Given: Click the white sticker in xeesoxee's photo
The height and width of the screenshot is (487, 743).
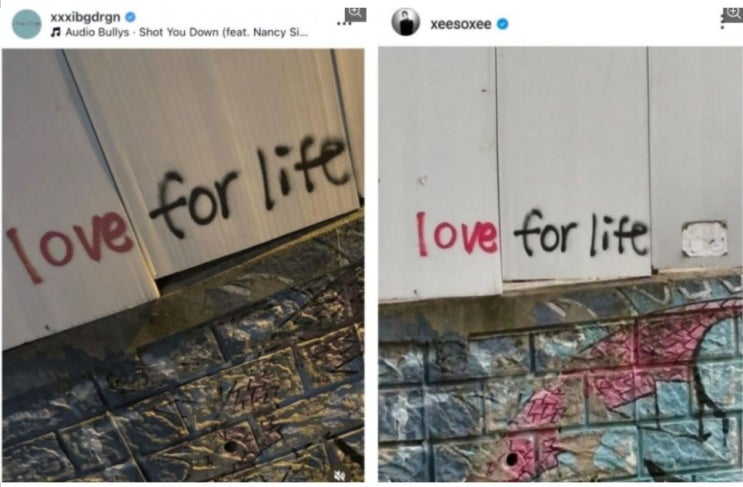Looking at the screenshot, I should [705, 238].
